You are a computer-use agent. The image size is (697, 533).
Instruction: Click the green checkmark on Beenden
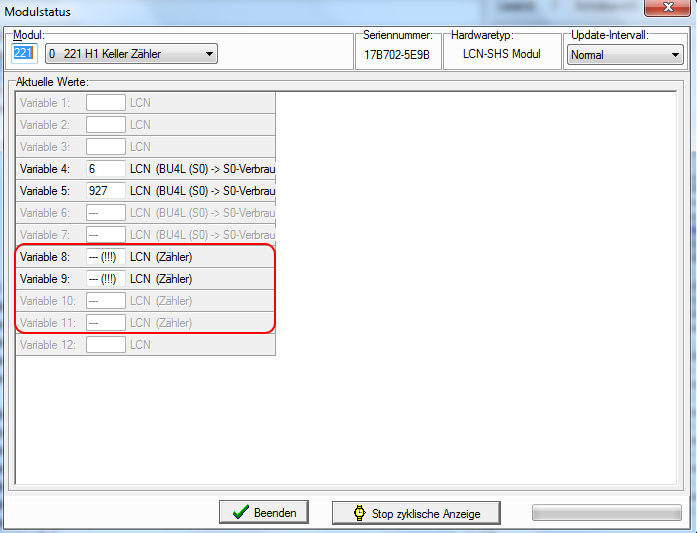click(x=240, y=513)
